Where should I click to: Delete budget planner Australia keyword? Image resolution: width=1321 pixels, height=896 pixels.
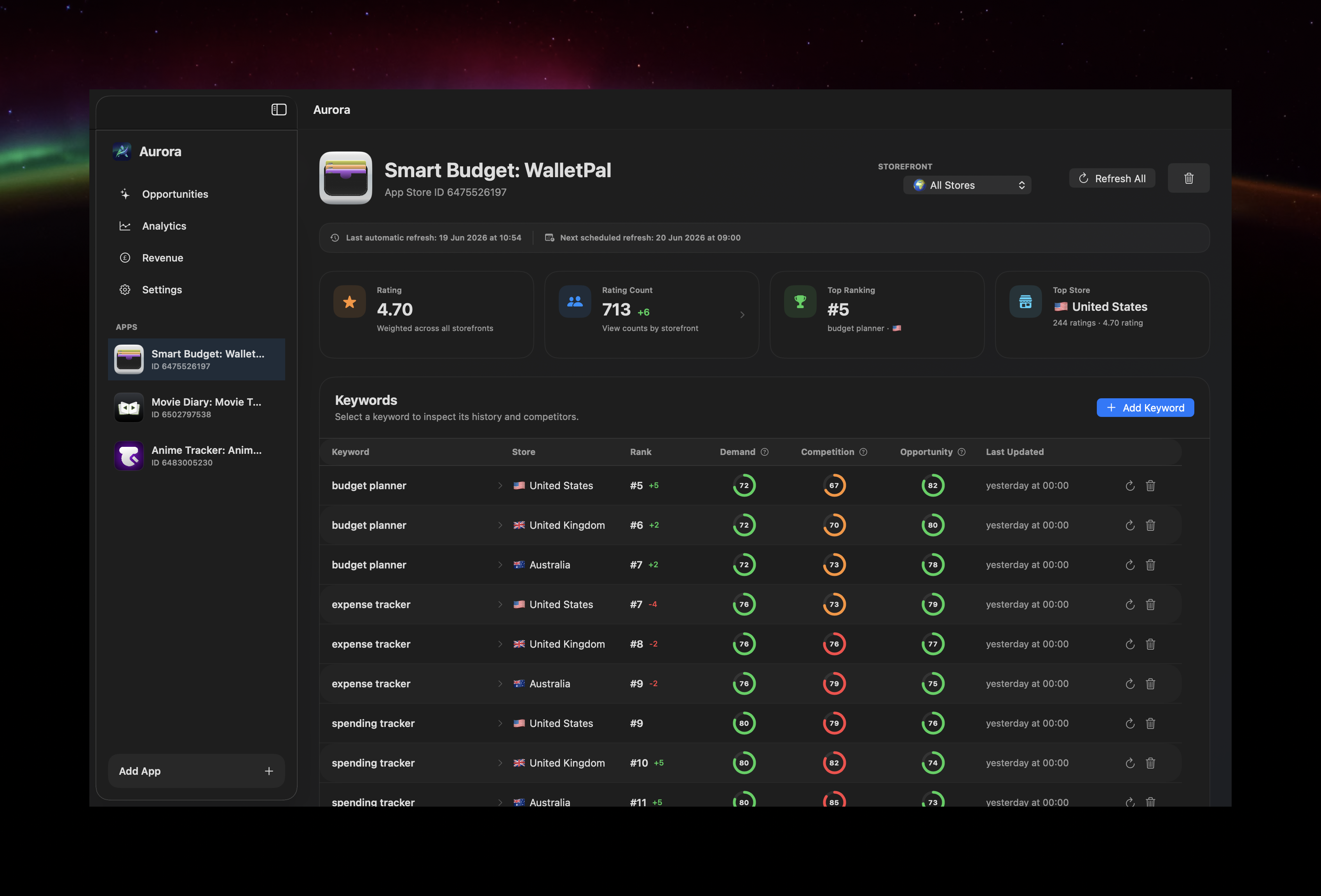1150,565
